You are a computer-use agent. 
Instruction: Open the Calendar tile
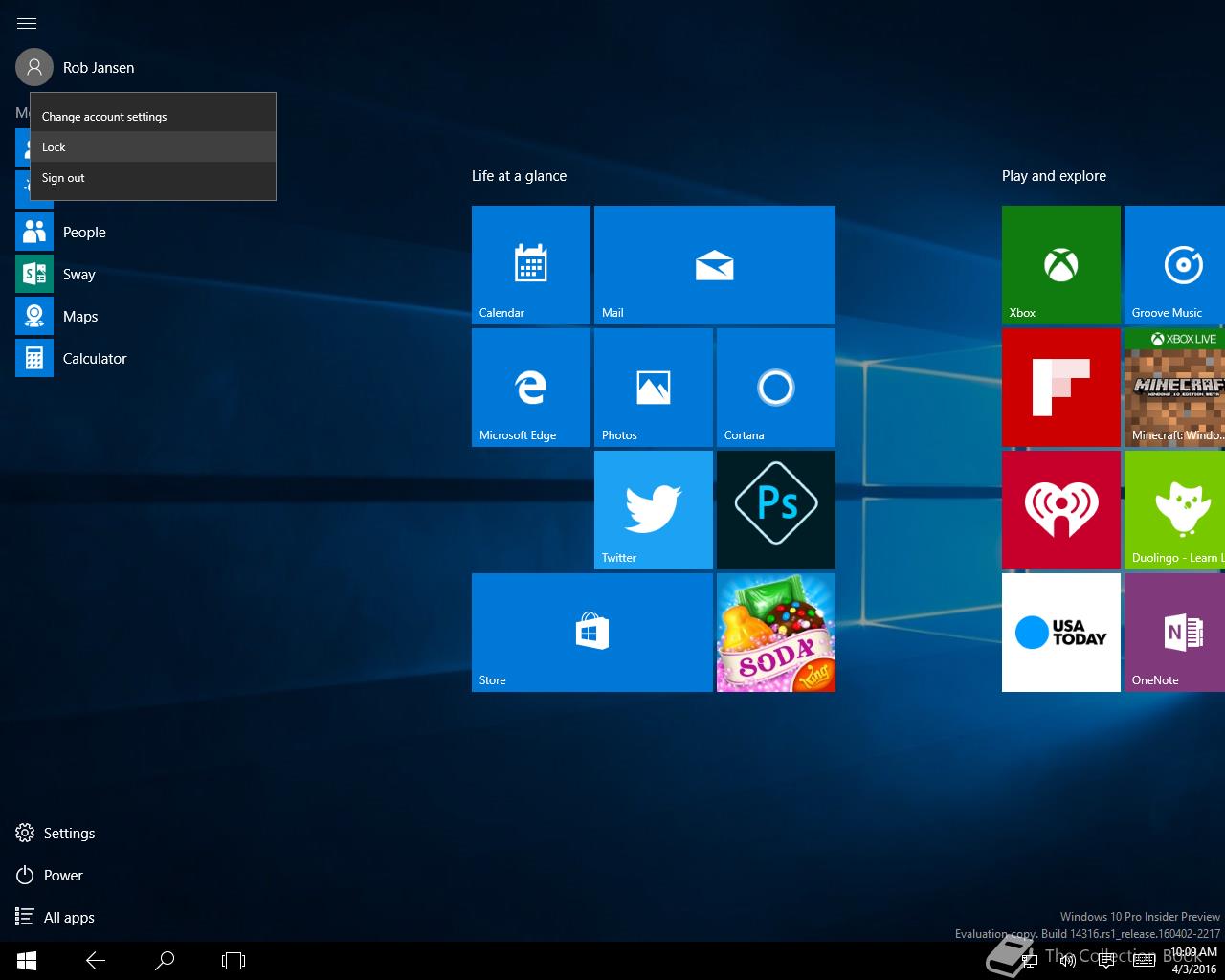(x=531, y=265)
